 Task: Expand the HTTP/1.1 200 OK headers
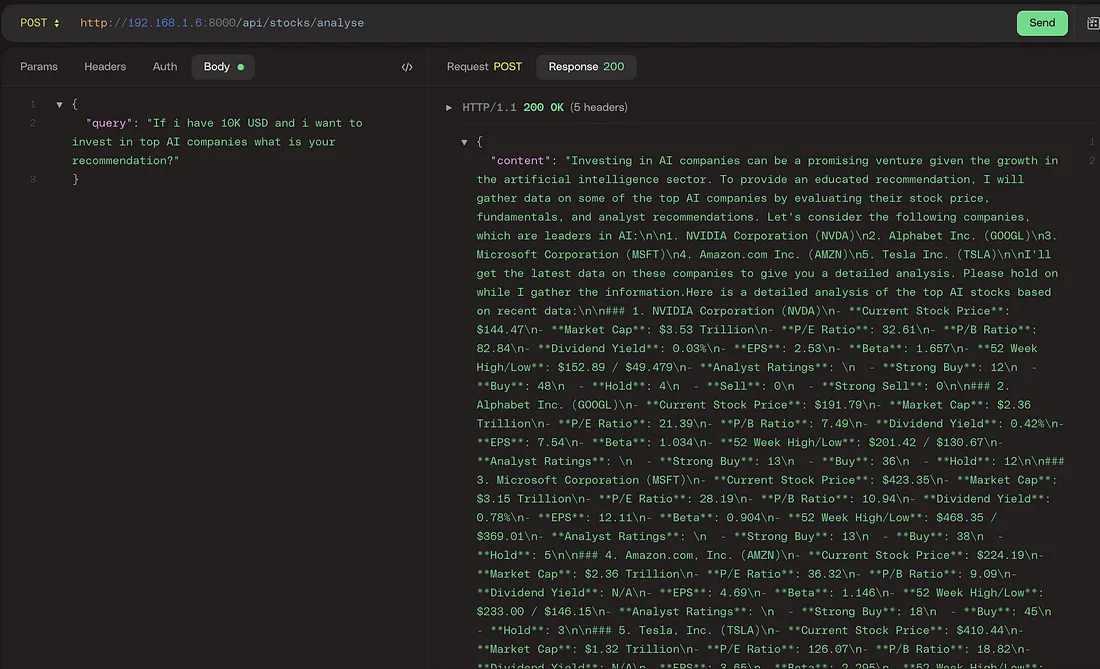[449, 107]
